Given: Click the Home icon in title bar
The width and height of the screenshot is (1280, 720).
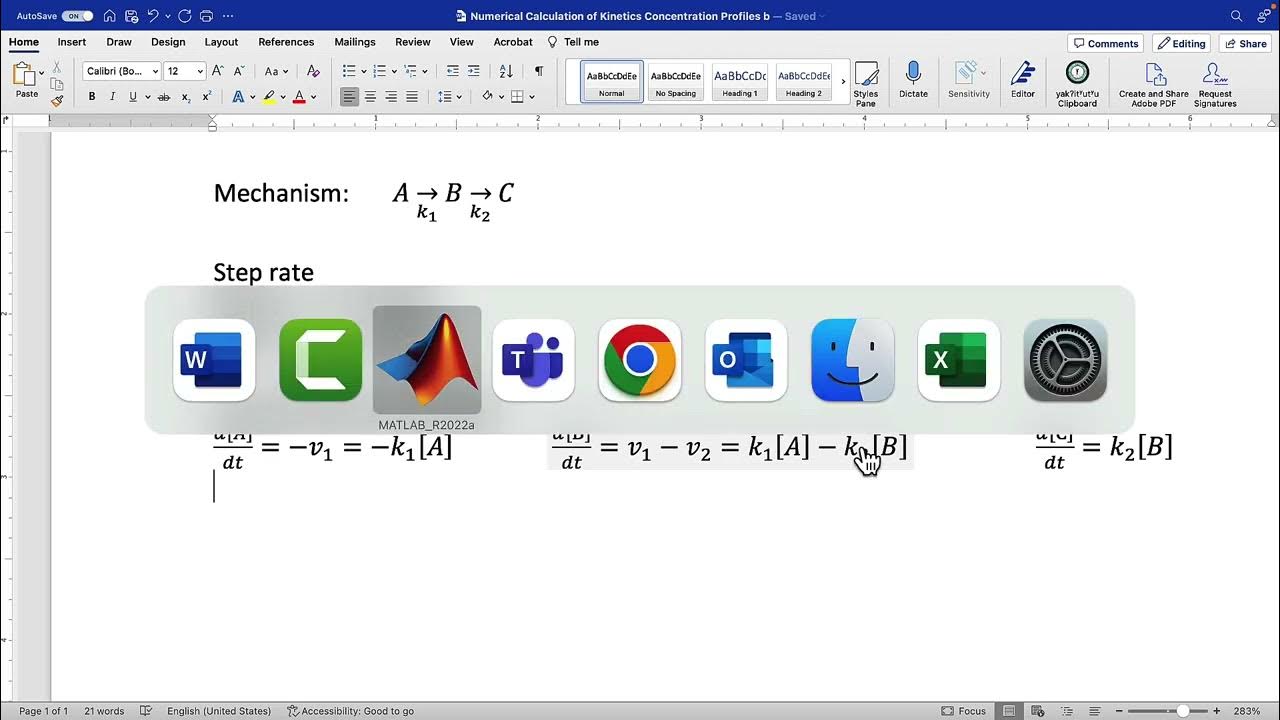Looking at the screenshot, I should point(110,16).
